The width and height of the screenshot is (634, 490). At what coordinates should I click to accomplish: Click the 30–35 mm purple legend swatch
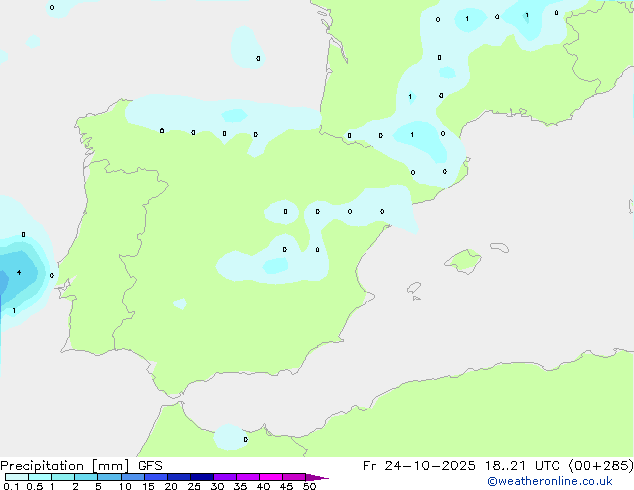pyautogui.click(x=225, y=477)
